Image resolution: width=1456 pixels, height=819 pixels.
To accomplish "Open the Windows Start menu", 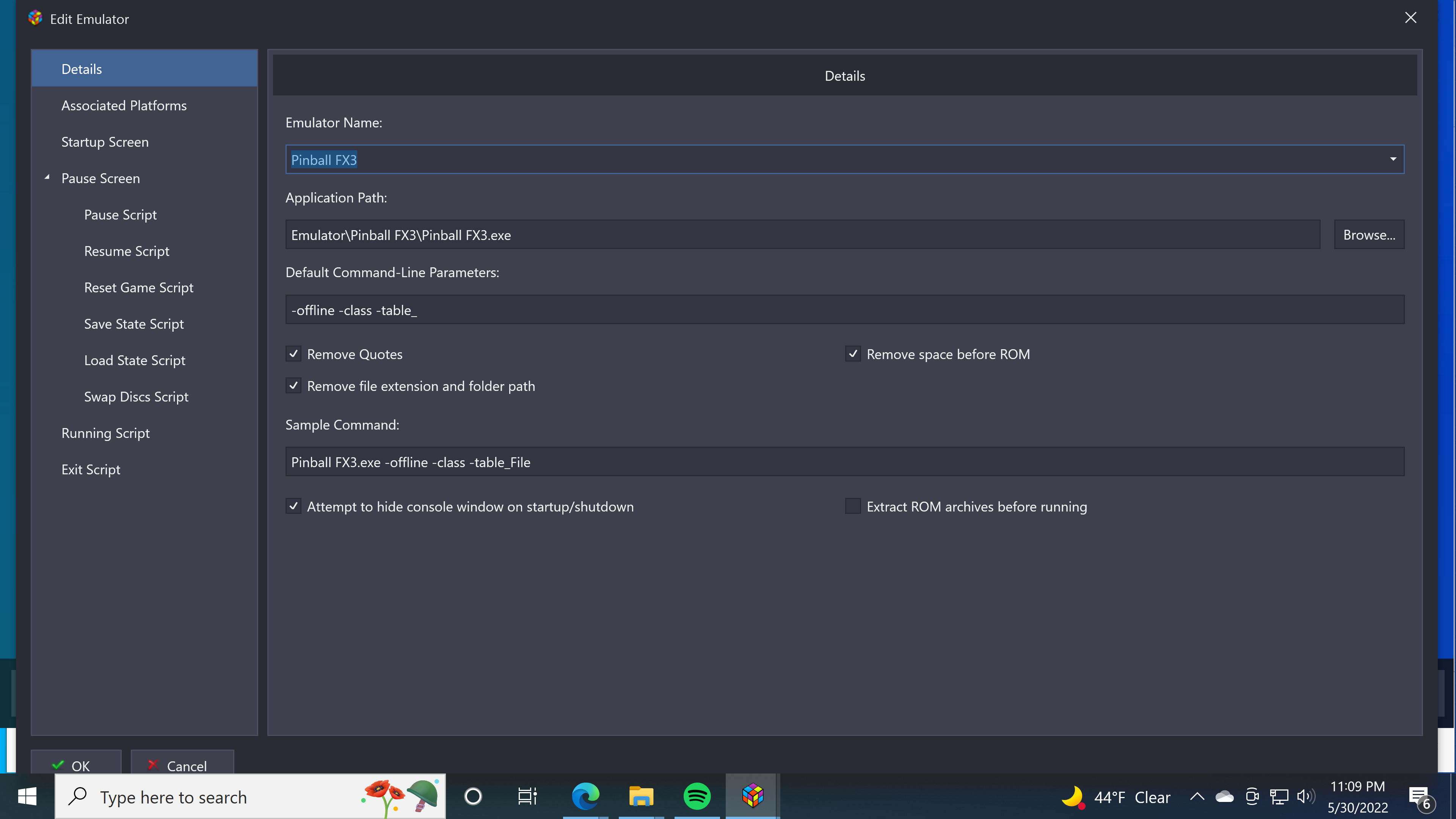I will pos(27,796).
